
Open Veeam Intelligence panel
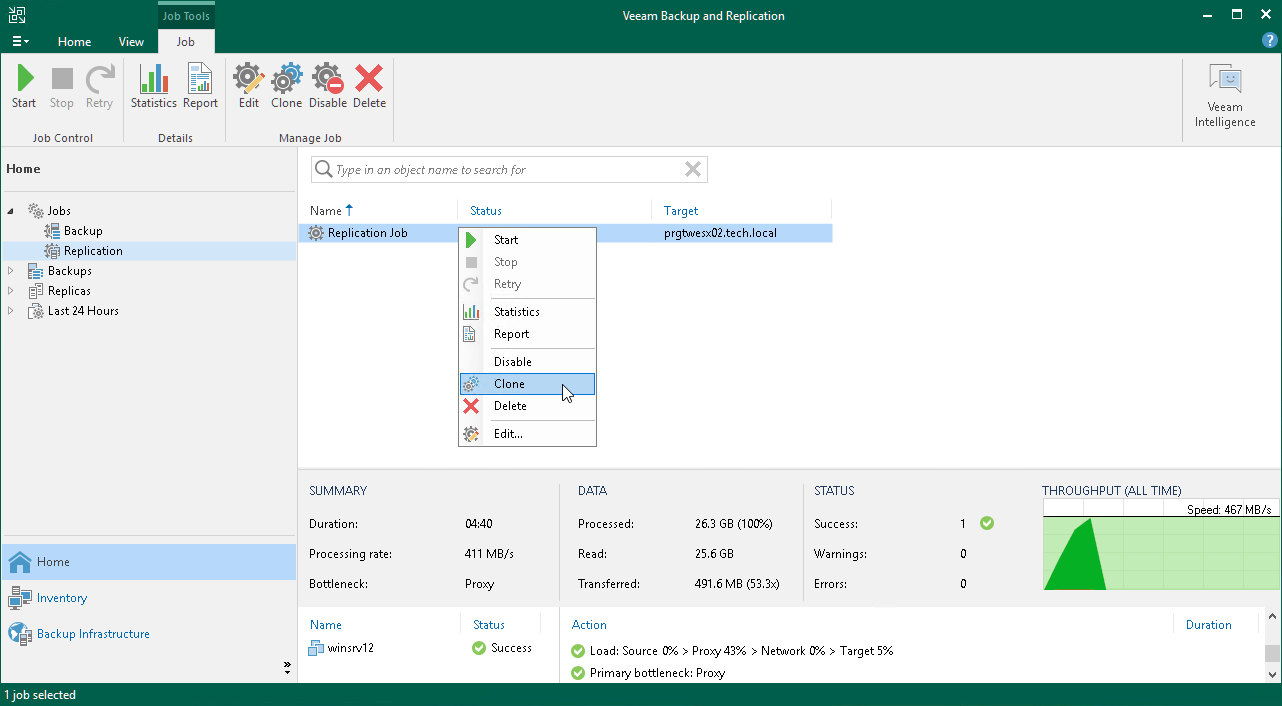[x=1225, y=97]
